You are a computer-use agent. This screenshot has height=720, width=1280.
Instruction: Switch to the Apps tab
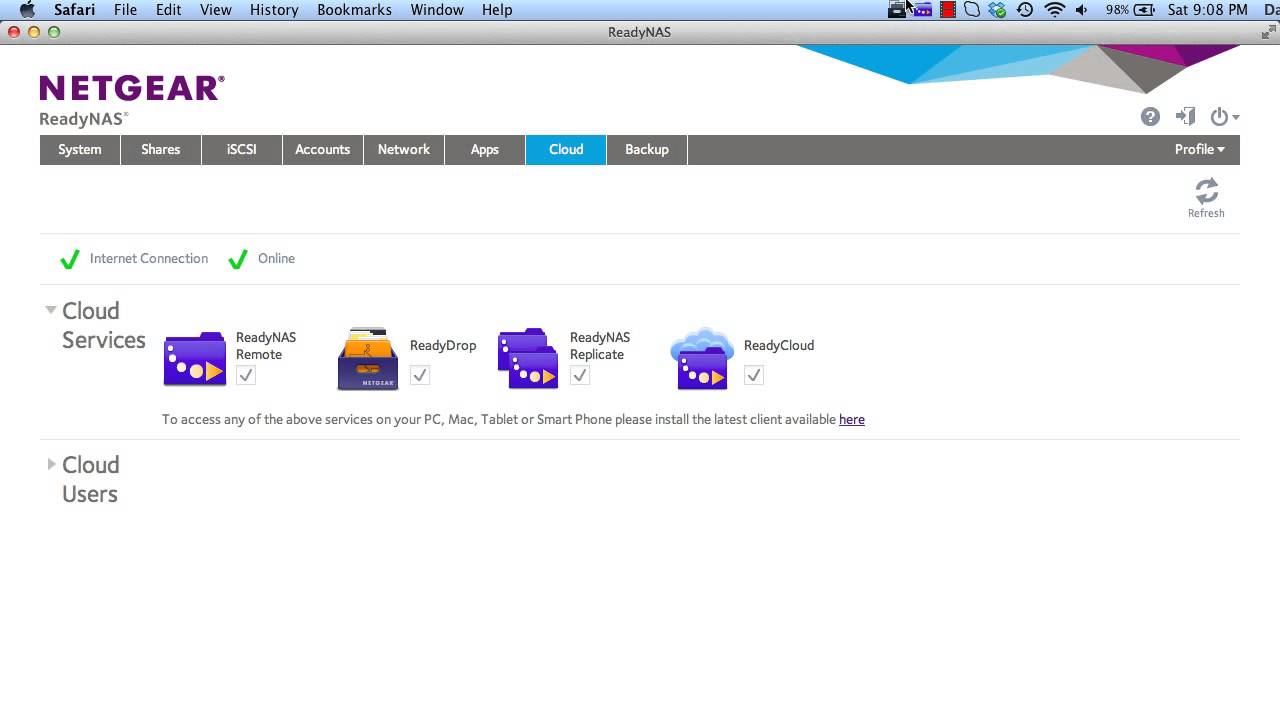point(485,149)
